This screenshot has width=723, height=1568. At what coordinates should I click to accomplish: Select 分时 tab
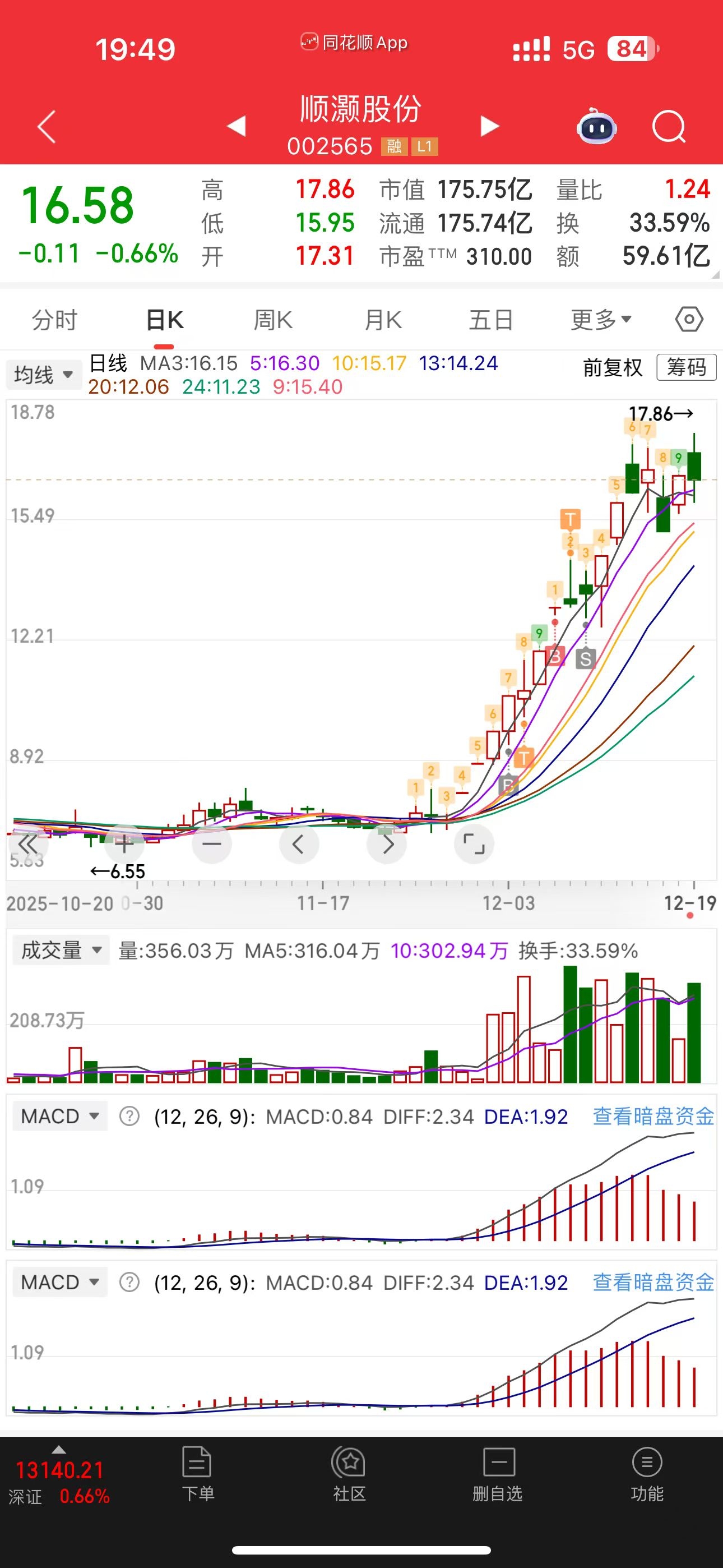pos(55,320)
